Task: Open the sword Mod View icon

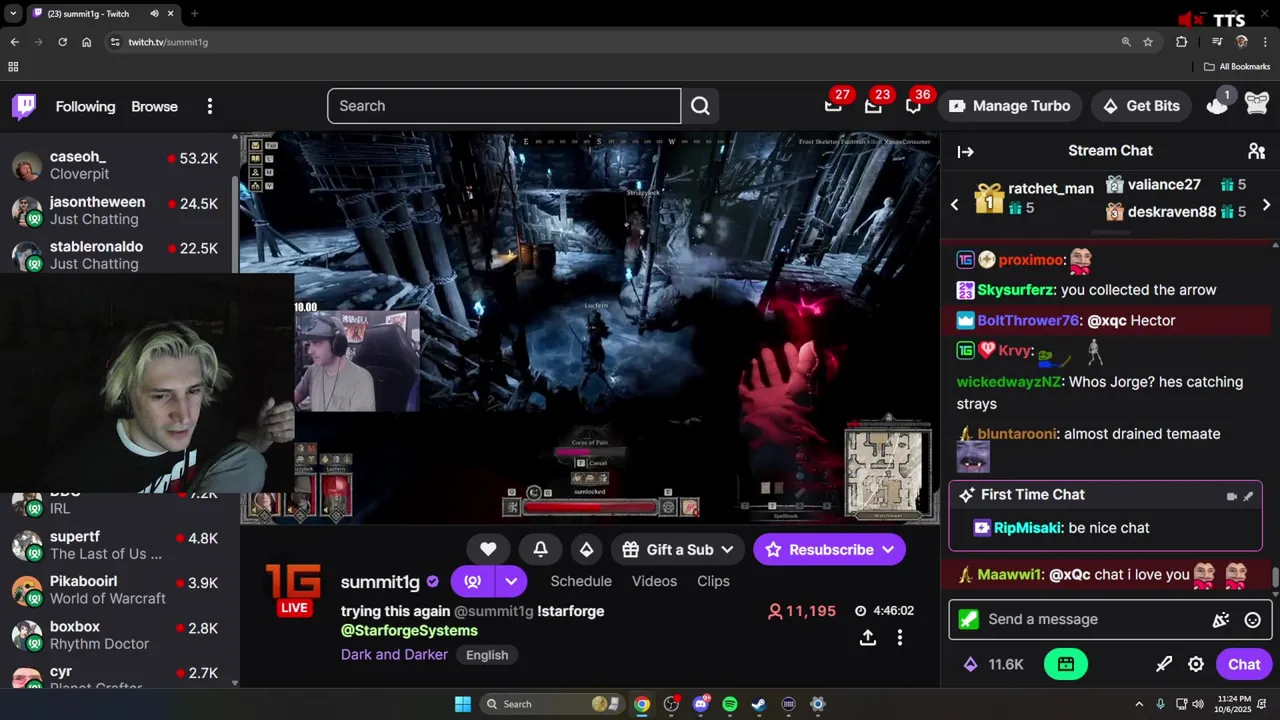Action: click(x=1164, y=664)
